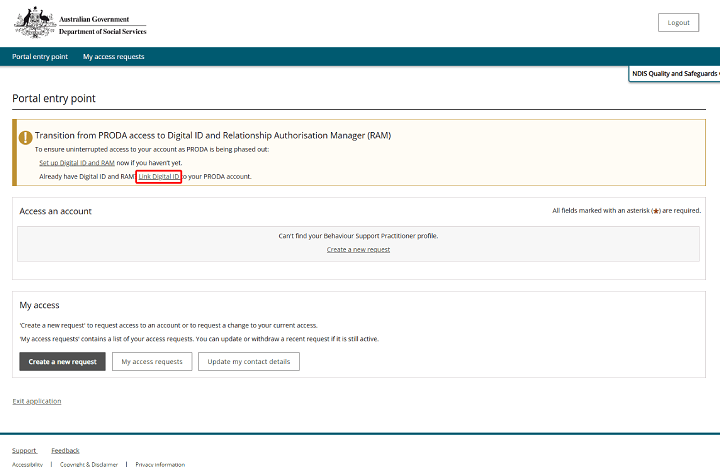
Task: Click the Department of Social Services title
Action: (x=102, y=32)
